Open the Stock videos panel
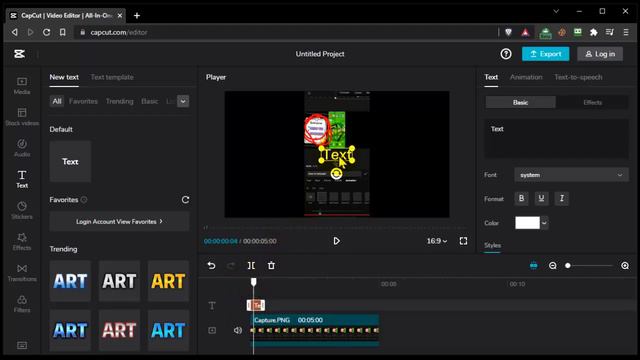Screen dimensions: 640x360 (22, 117)
